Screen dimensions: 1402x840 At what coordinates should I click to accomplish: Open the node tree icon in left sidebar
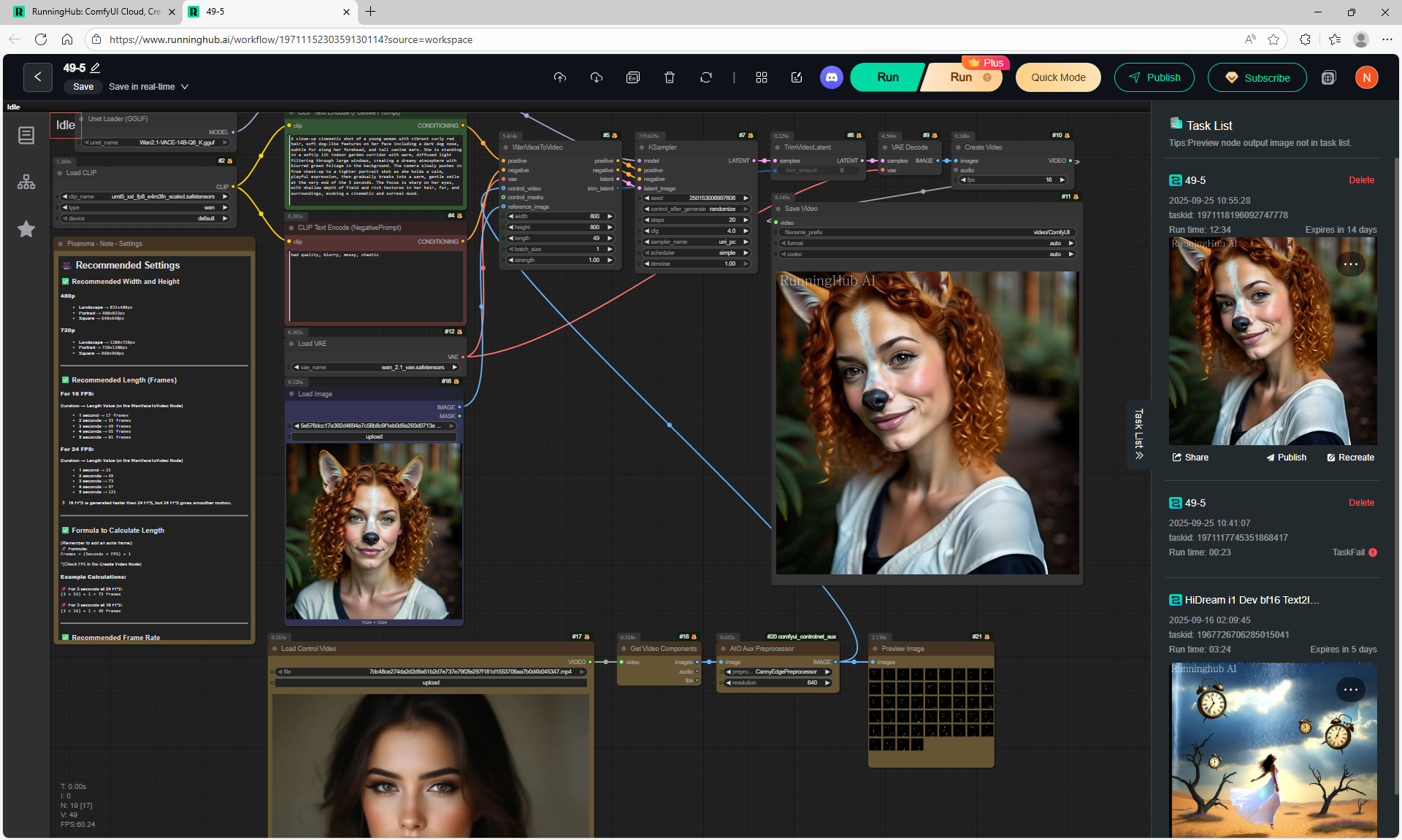coord(26,182)
